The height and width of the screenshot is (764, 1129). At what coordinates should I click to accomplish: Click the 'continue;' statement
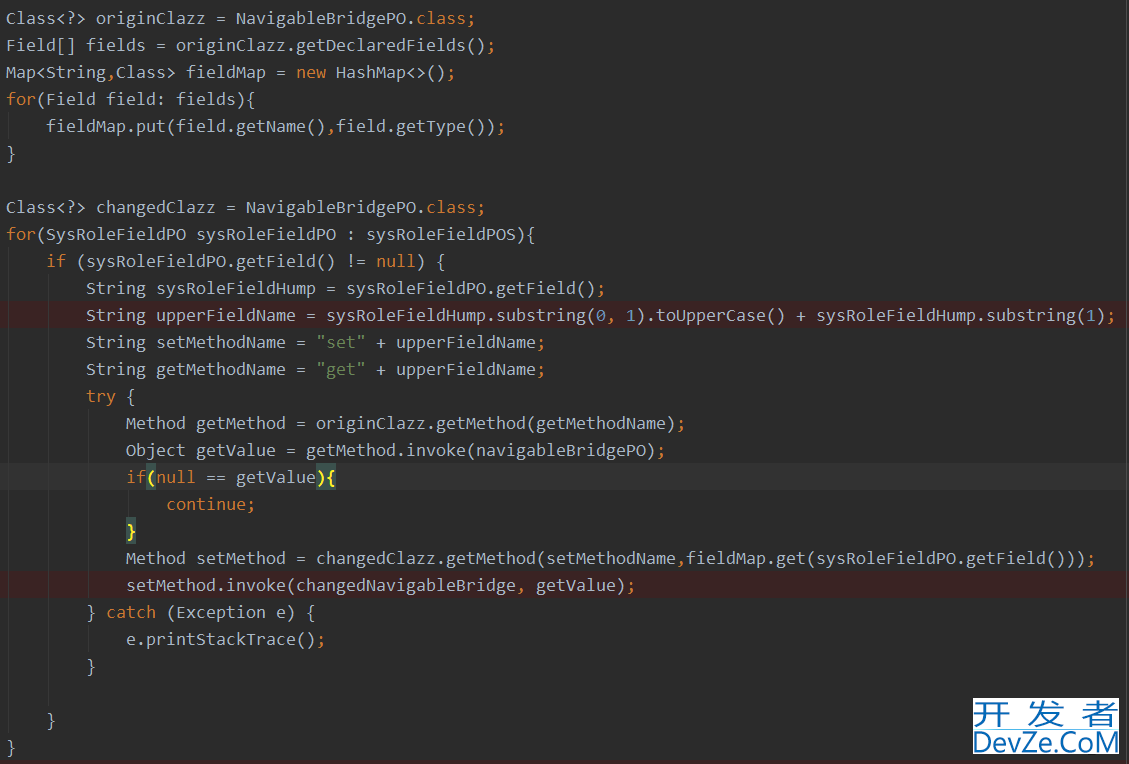point(211,504)
